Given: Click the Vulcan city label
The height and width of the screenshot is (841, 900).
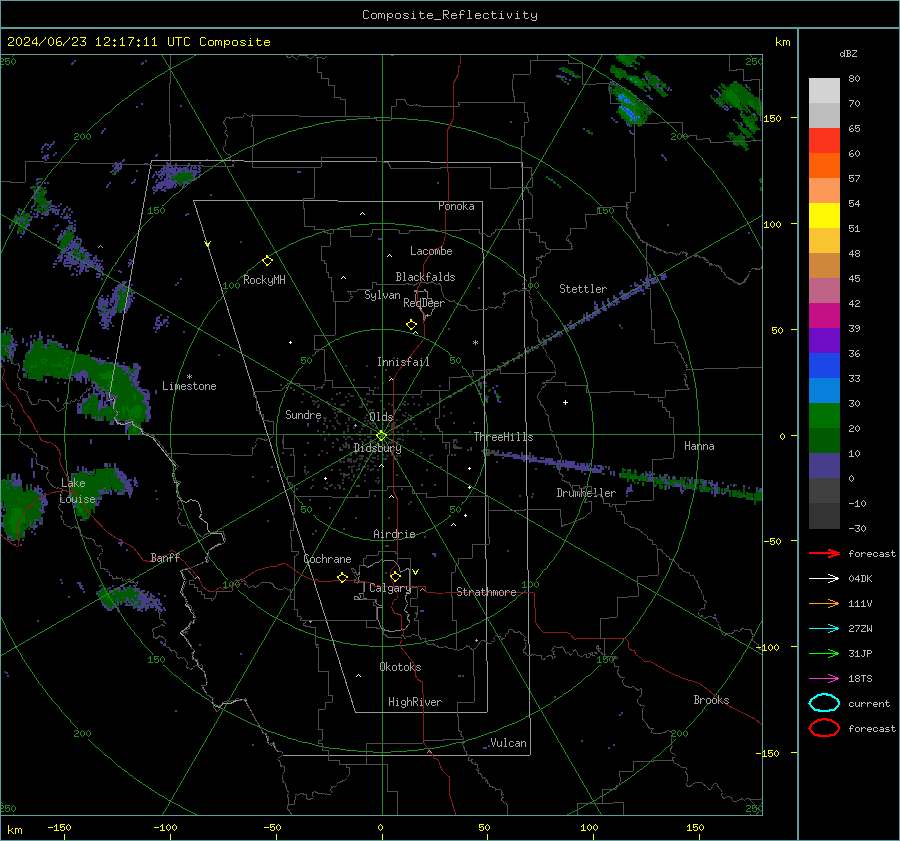Looking at the screenshot, I should pos(508,743).
